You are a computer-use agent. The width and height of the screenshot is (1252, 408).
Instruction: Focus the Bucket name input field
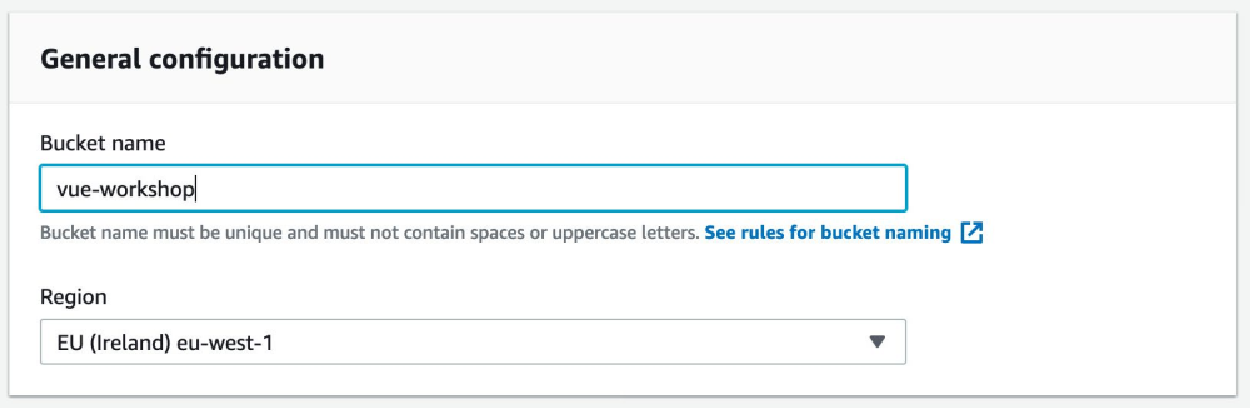[473, 189]
